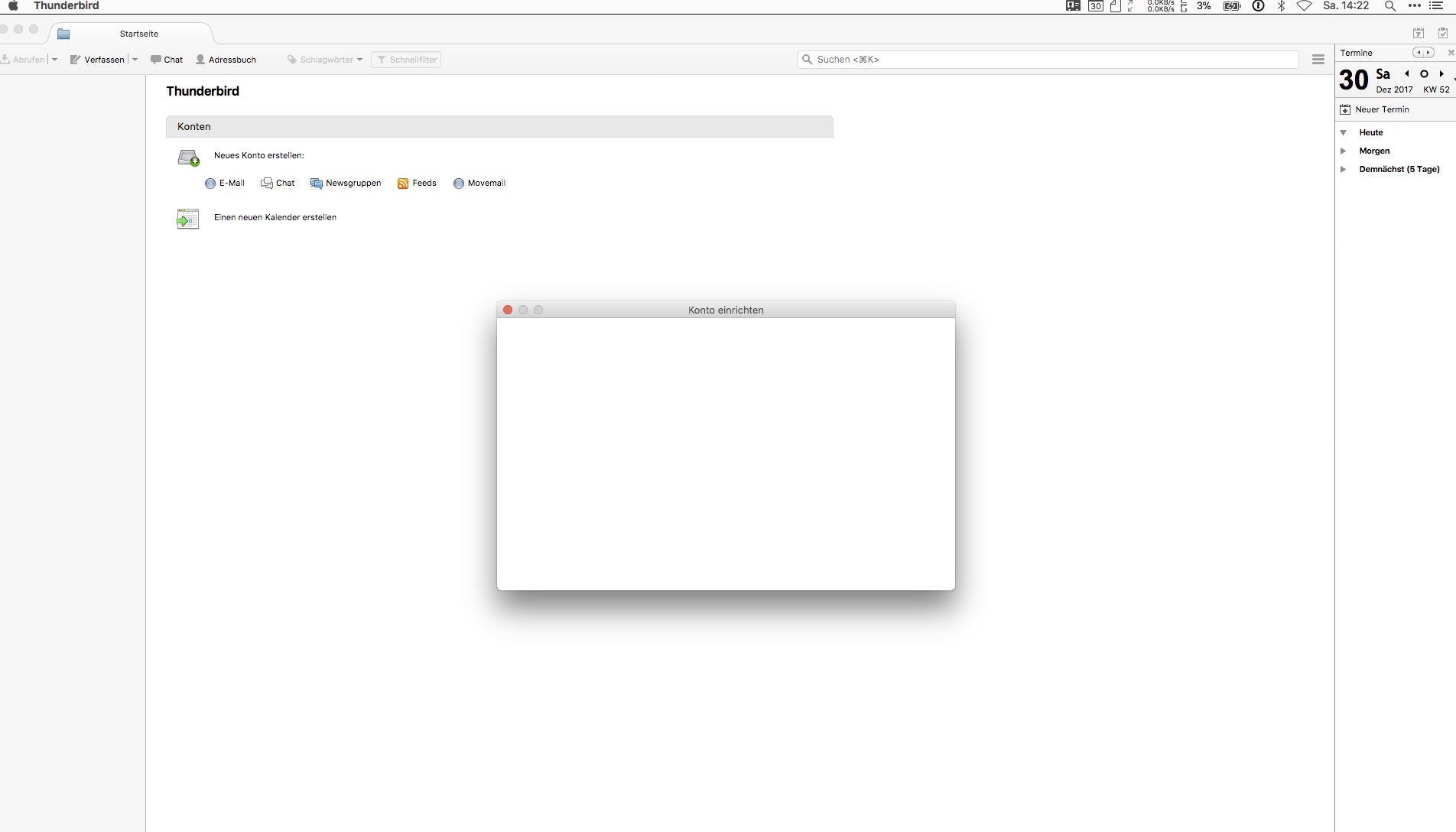Compose a new message with Verfassen
This screenshot has height=832, width=1456.
[x=97, y=60]
